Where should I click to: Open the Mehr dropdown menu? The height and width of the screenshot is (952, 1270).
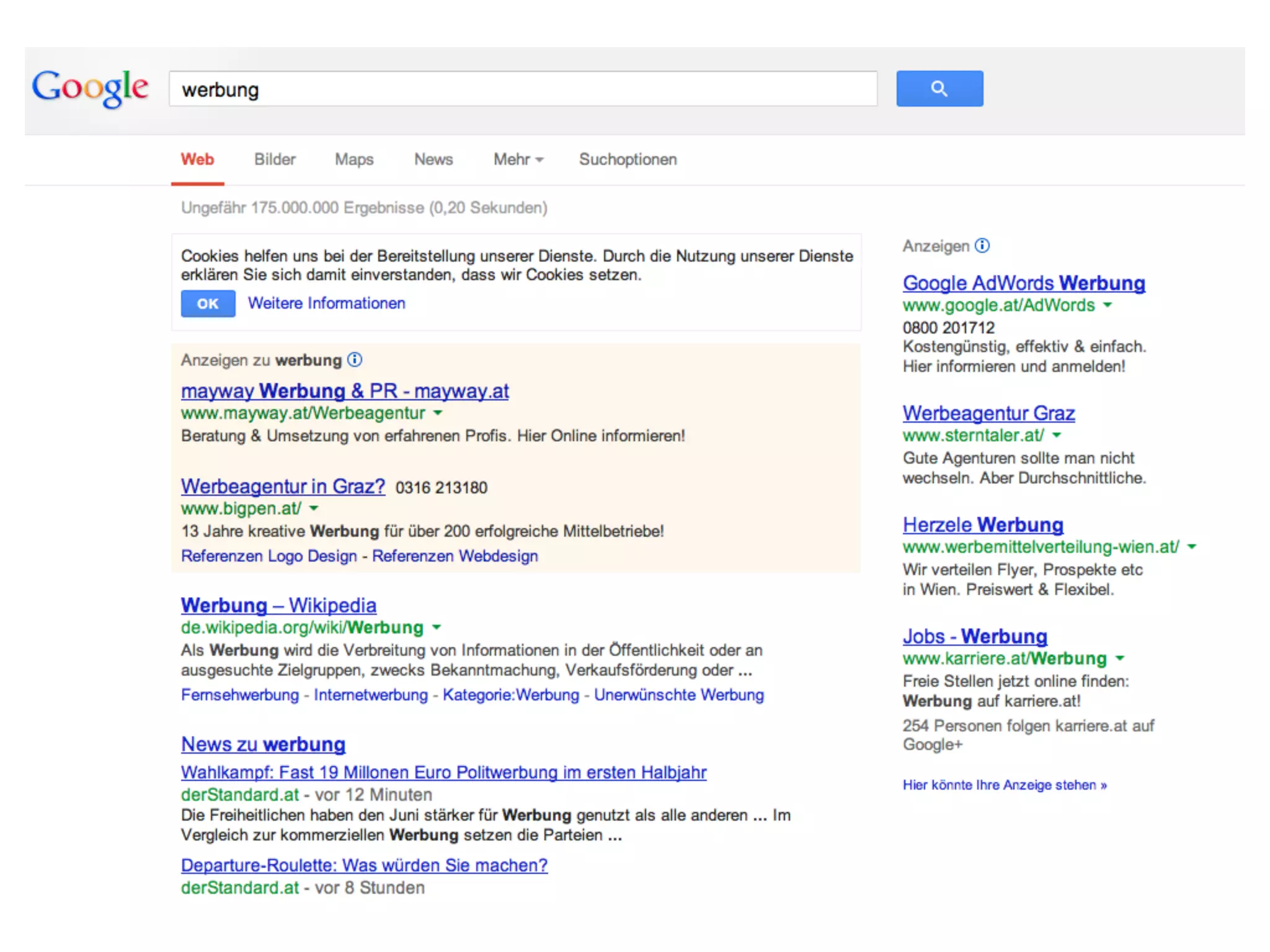point(518,159)
